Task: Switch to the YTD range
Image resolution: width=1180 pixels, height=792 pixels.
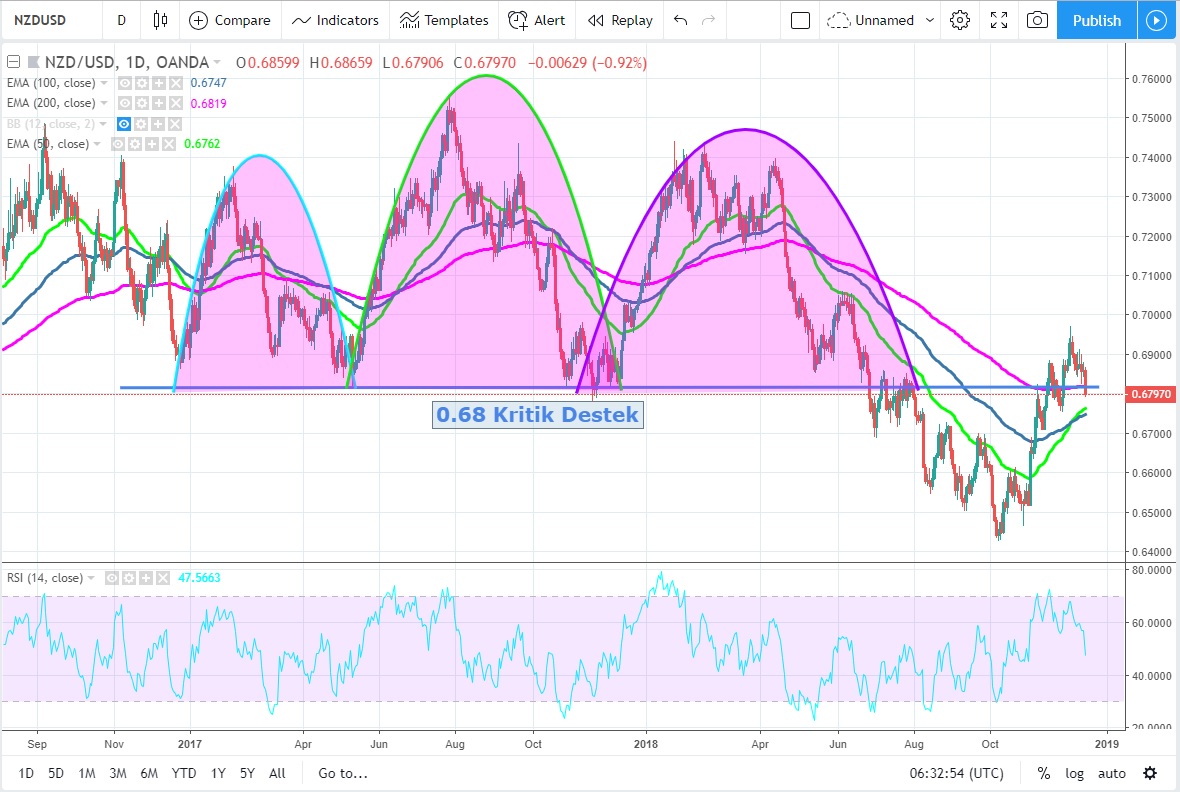Action: coord(184,773)
